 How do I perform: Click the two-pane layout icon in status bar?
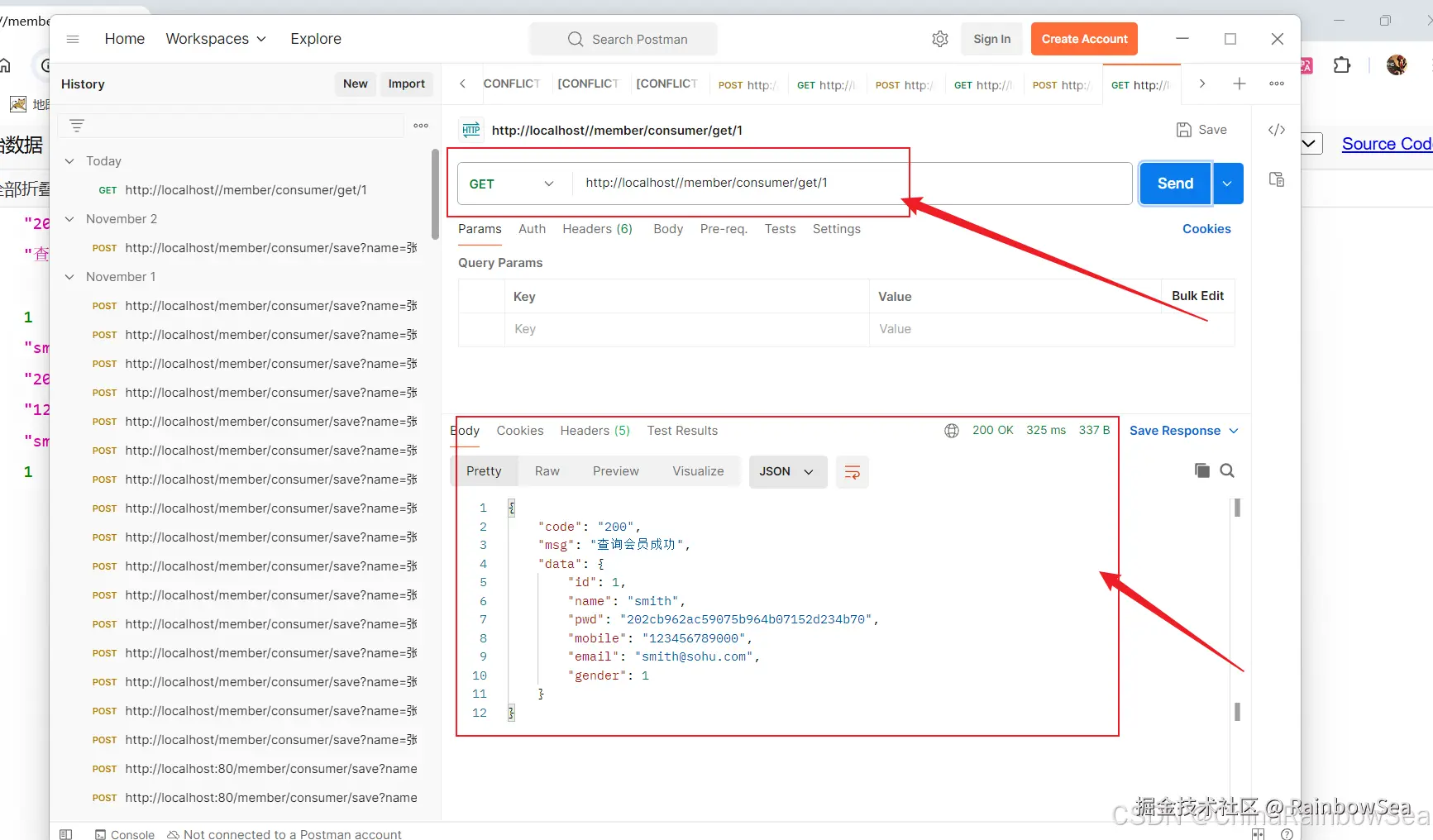[x=1258, y=834]
